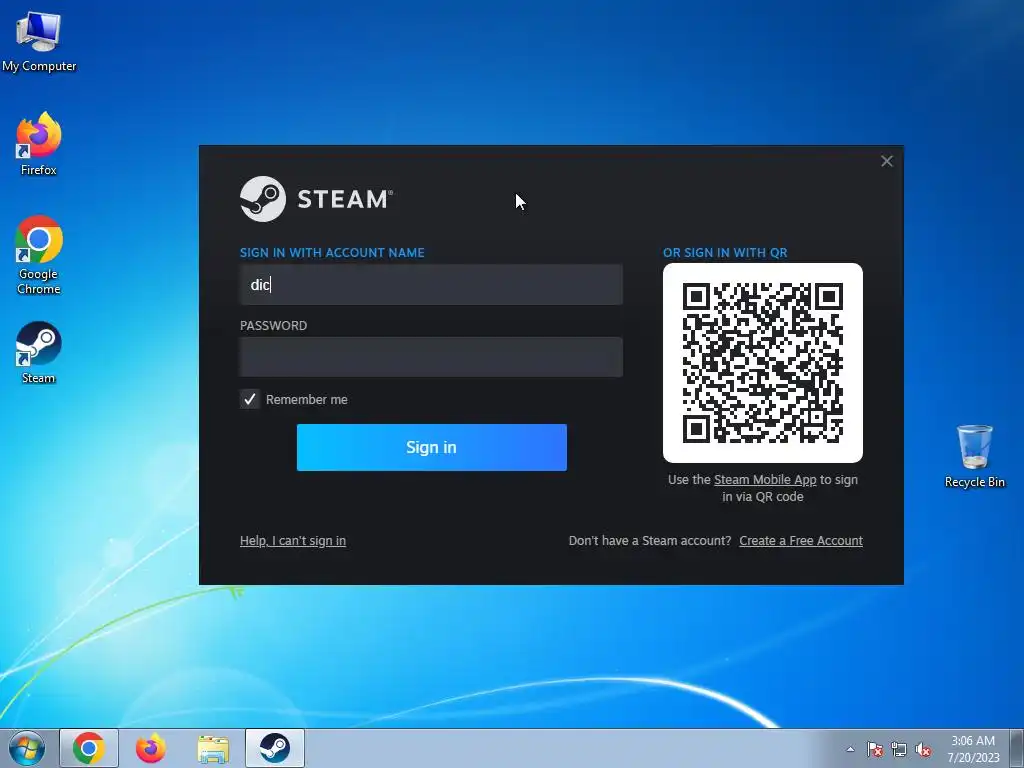Open Windows Explorer from the taskbar

213,748
